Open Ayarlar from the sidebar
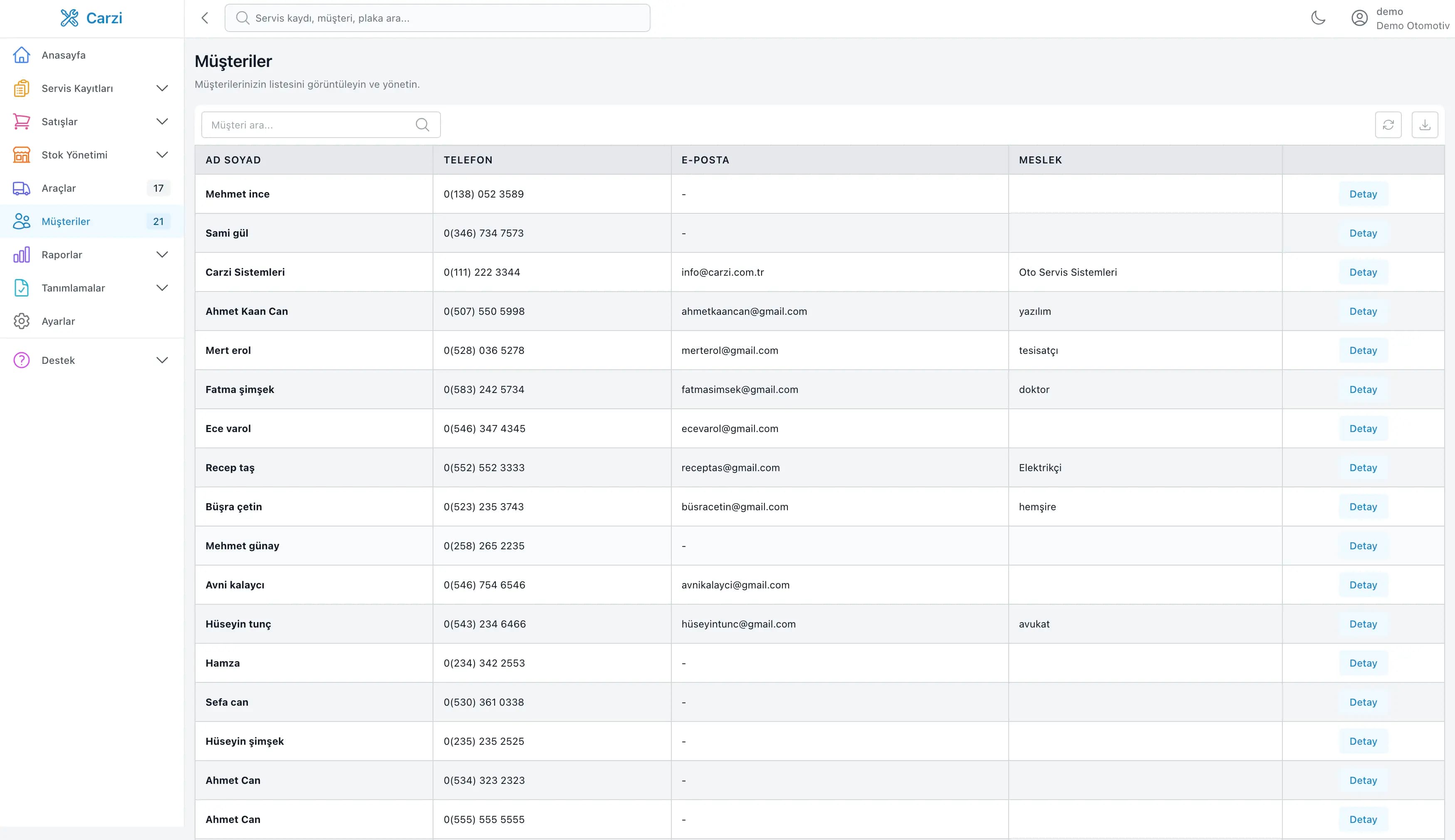The height and width of the screenshot is (840, 1455). tap(92, 321)
